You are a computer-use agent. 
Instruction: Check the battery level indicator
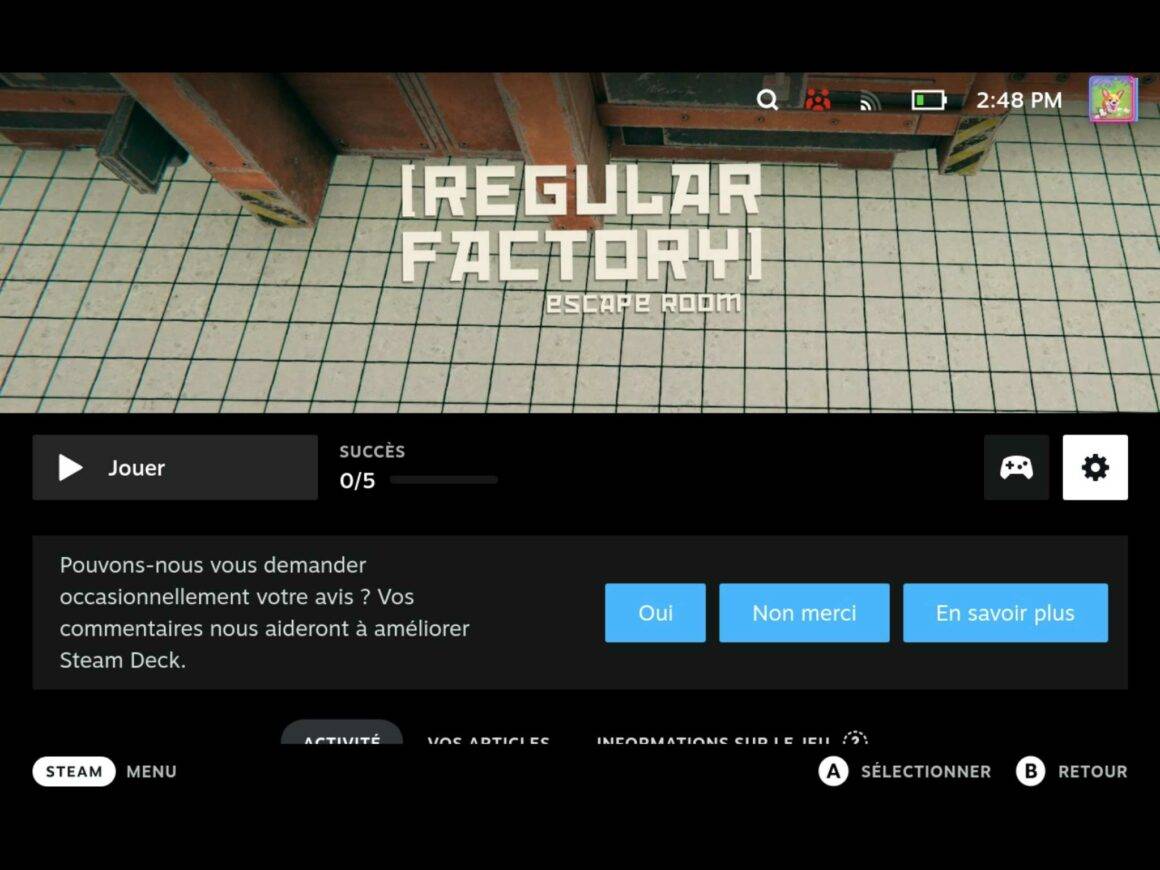928,99
